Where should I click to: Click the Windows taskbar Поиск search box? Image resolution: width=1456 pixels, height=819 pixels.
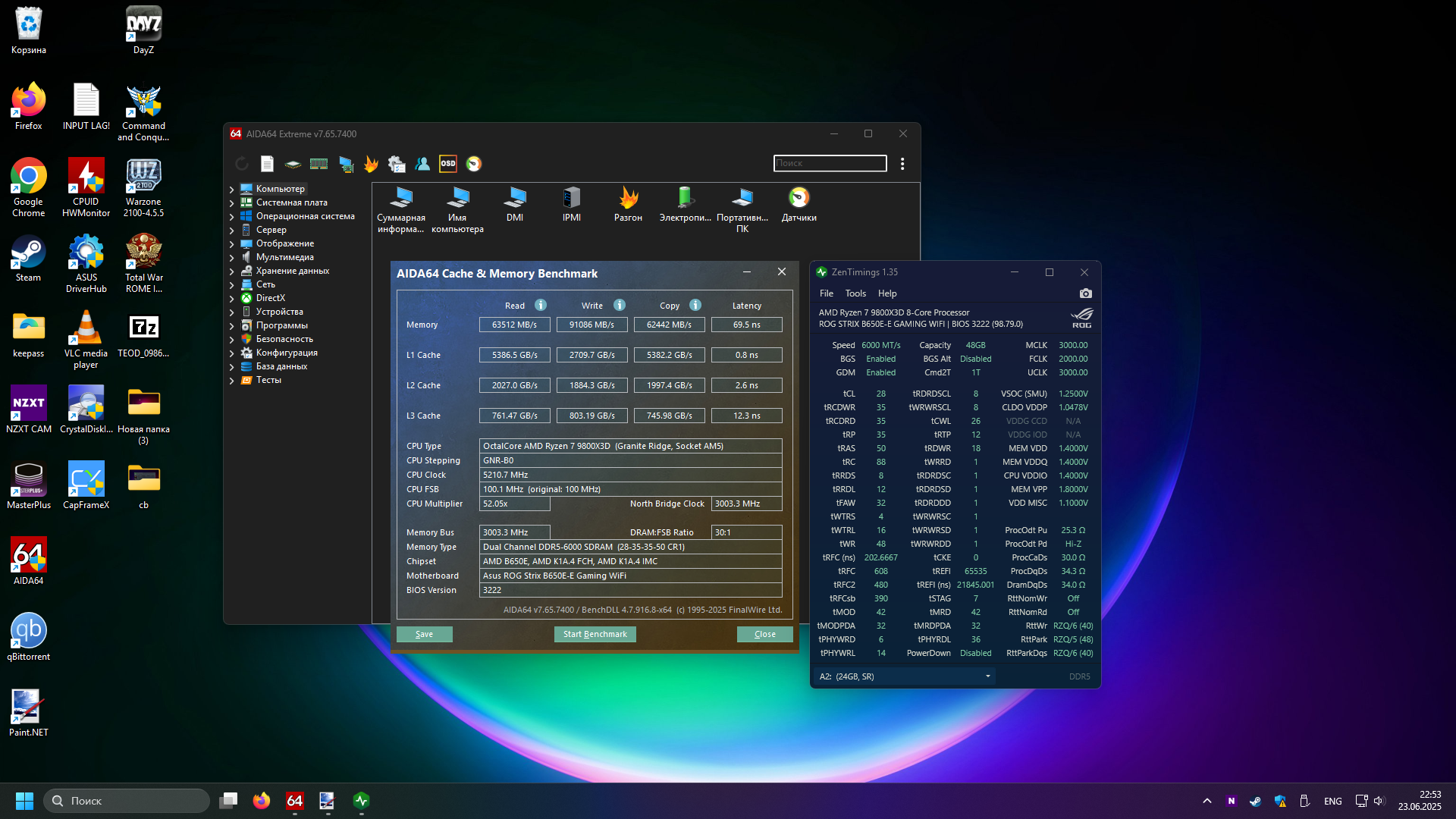click(x=127, y=801)
